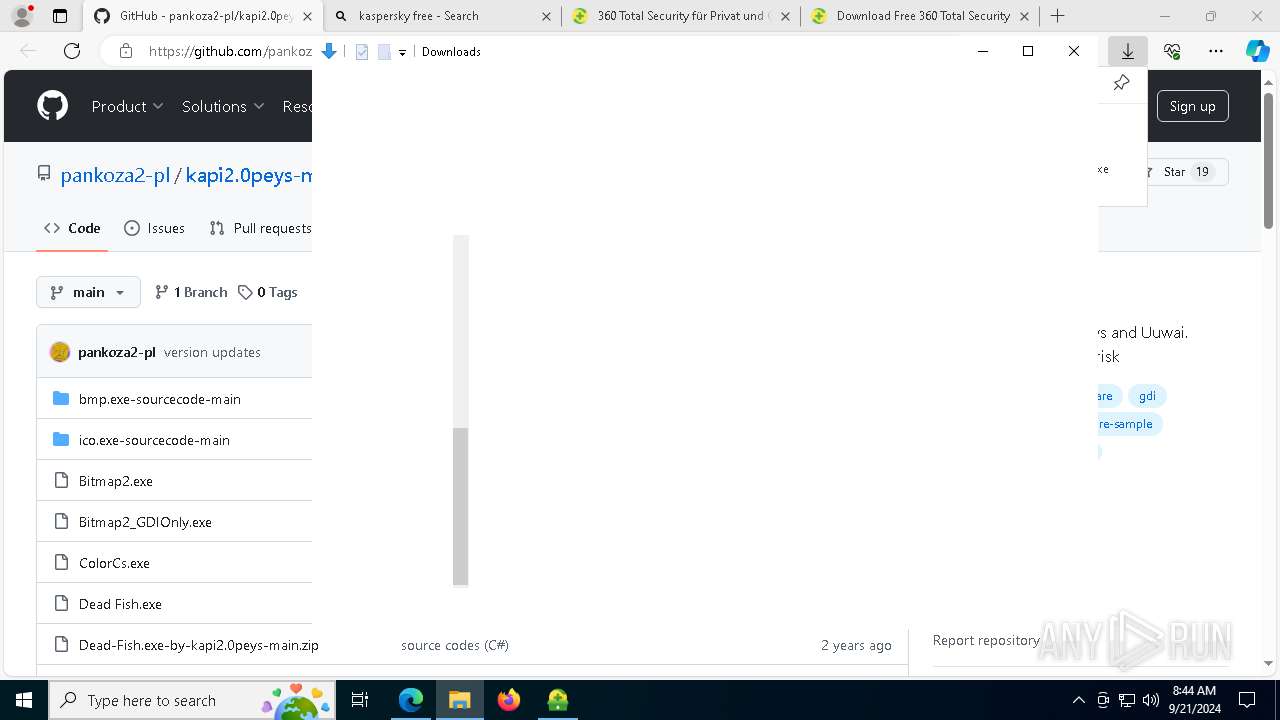1280x720 pixels.
Task: Open the Bitmap2.exe file
Action: pos(116,481)
